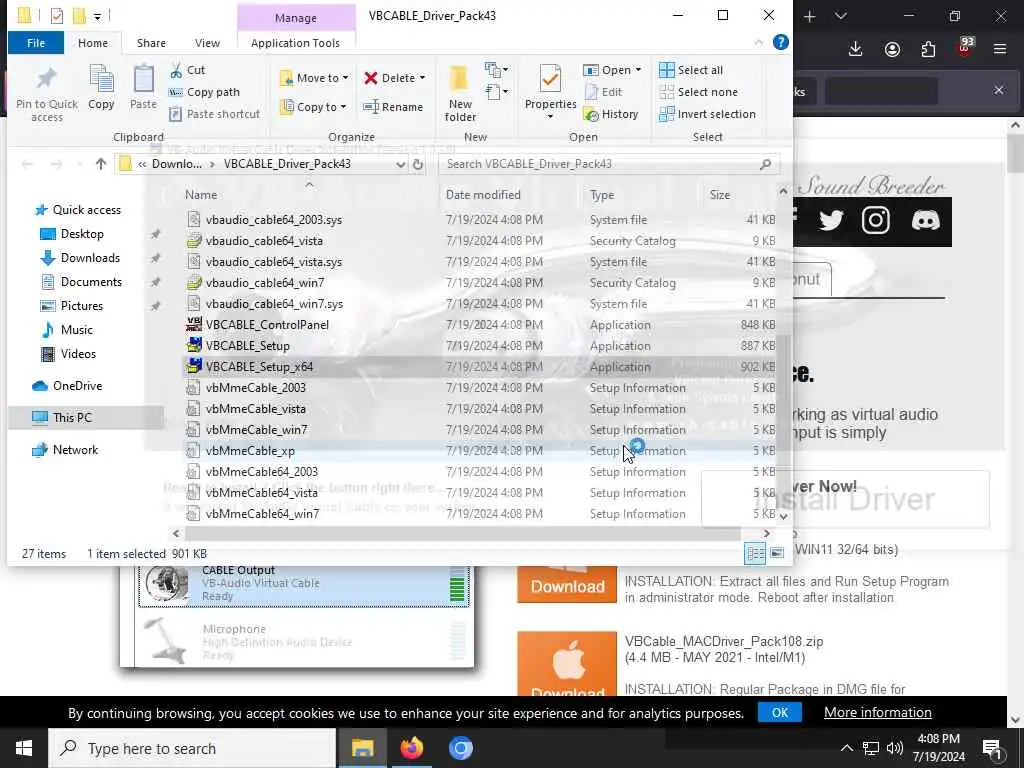Go up one folder level arrow
The height and width of the screenshot is (768, 1024).
pyautogui.click(x=101, y=164)
